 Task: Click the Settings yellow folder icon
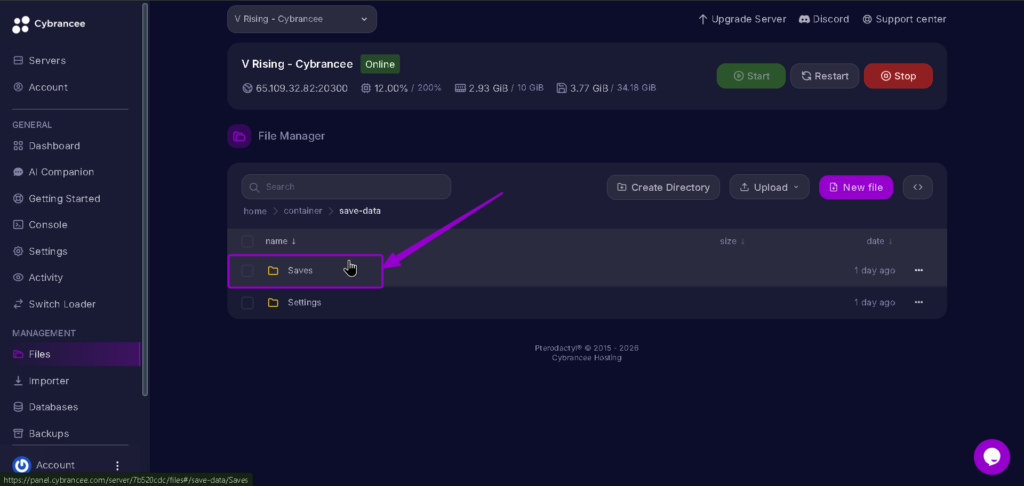(x=273, y=302)
